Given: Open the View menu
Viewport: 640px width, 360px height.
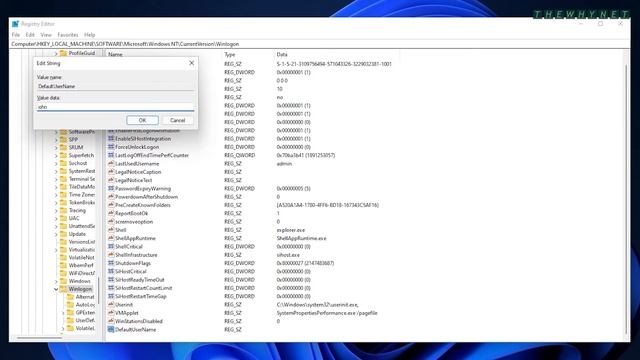Looking at the screenshot, I should pyautogui.click(x=46, y=35).
